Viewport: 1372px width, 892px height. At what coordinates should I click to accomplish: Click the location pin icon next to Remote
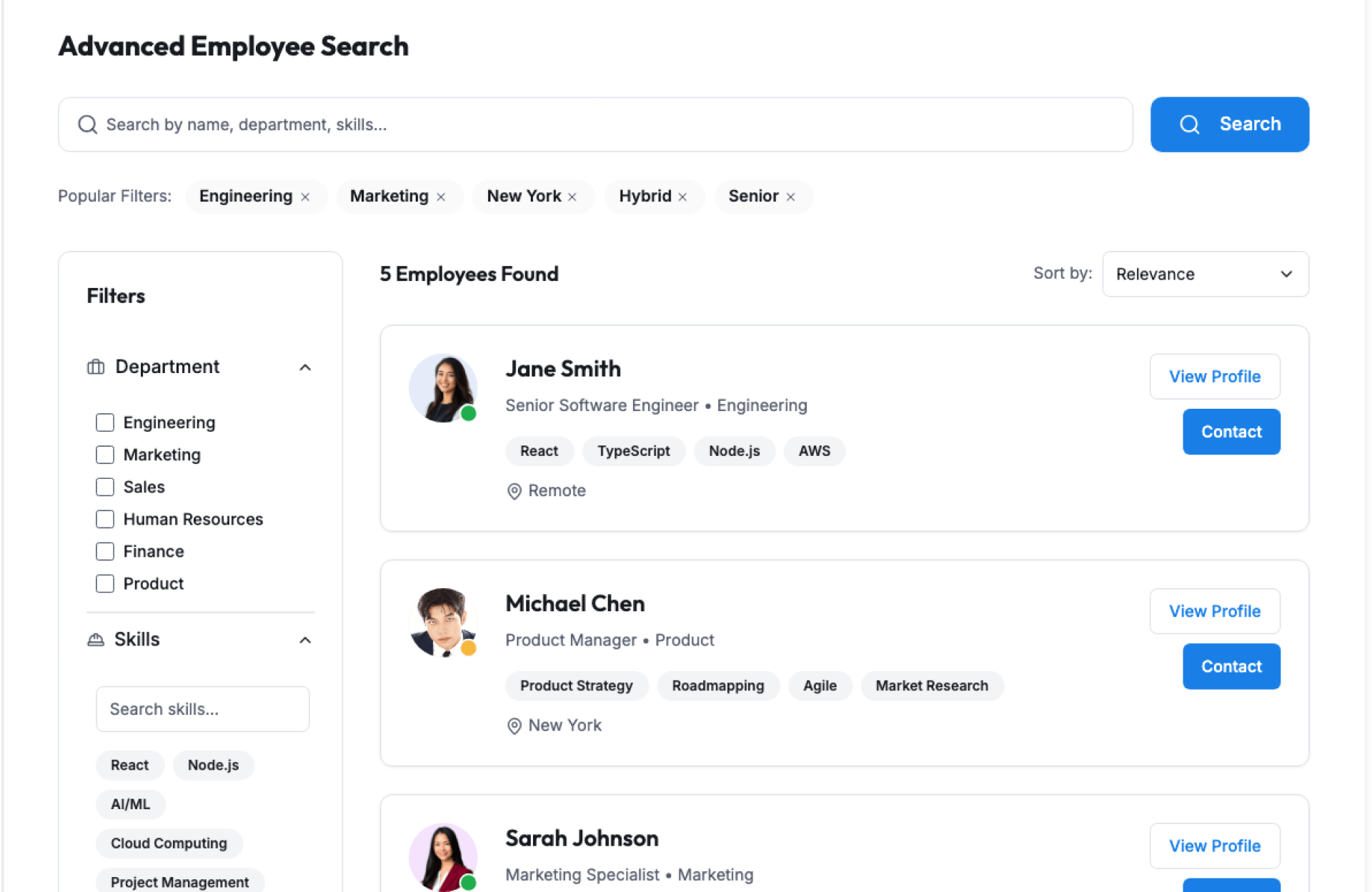click(514, 491)
